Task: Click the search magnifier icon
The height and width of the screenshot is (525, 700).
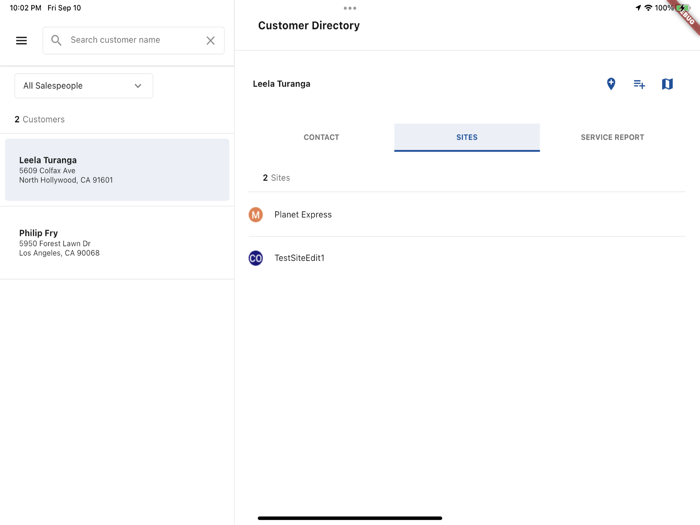Action: click(x=56, y=41)
